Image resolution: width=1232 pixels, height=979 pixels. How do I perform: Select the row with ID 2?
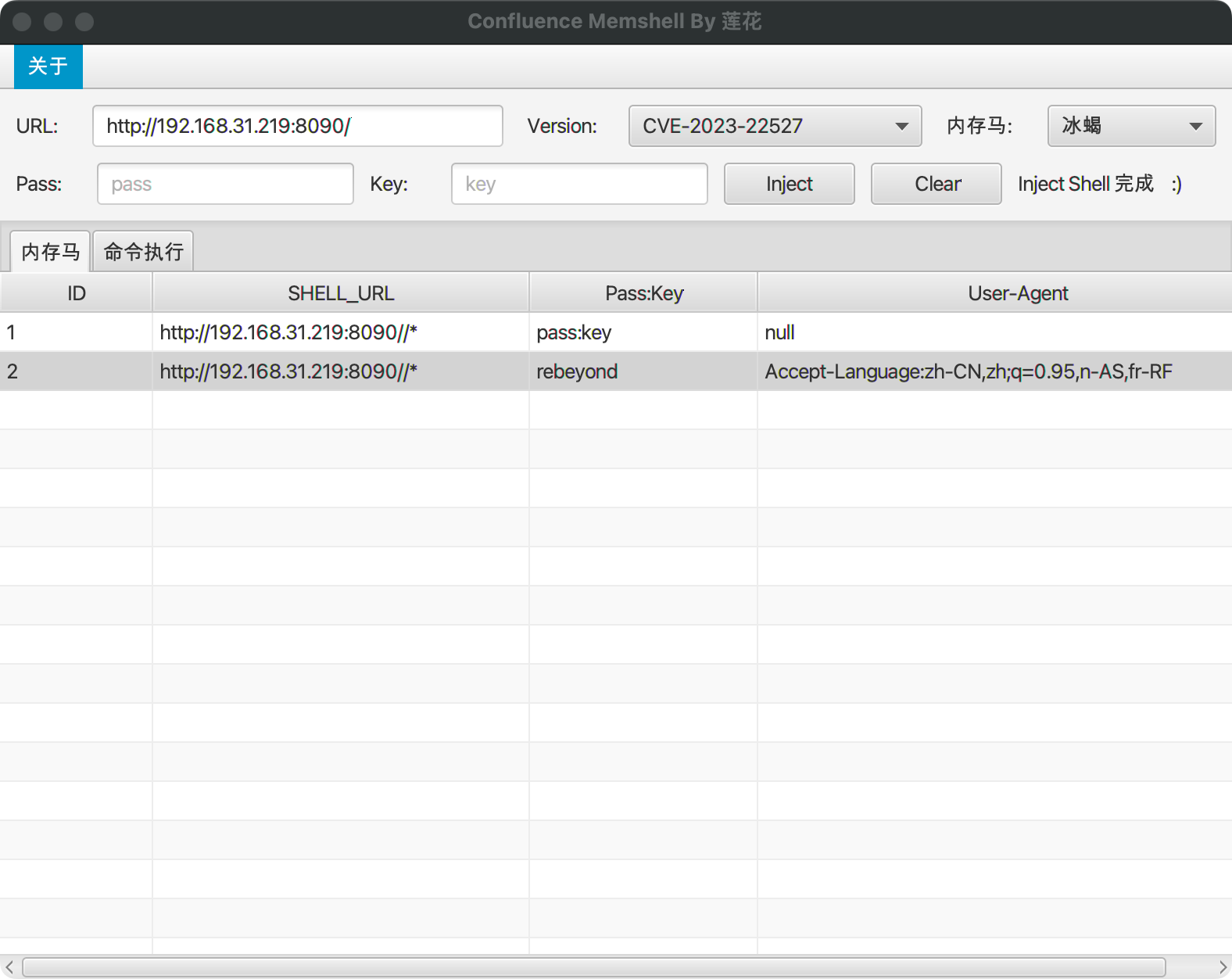click(616, 371)
